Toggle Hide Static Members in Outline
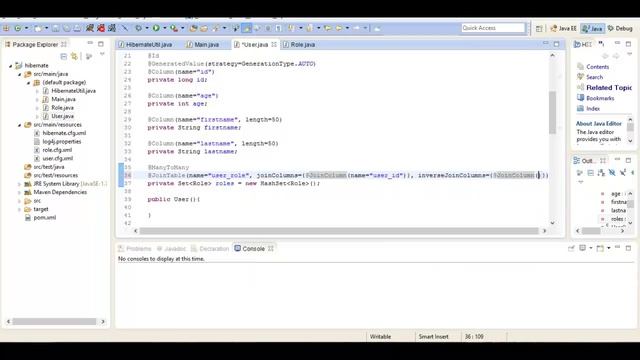The width and height of the screenshot is (640, 360). point(622,173)
